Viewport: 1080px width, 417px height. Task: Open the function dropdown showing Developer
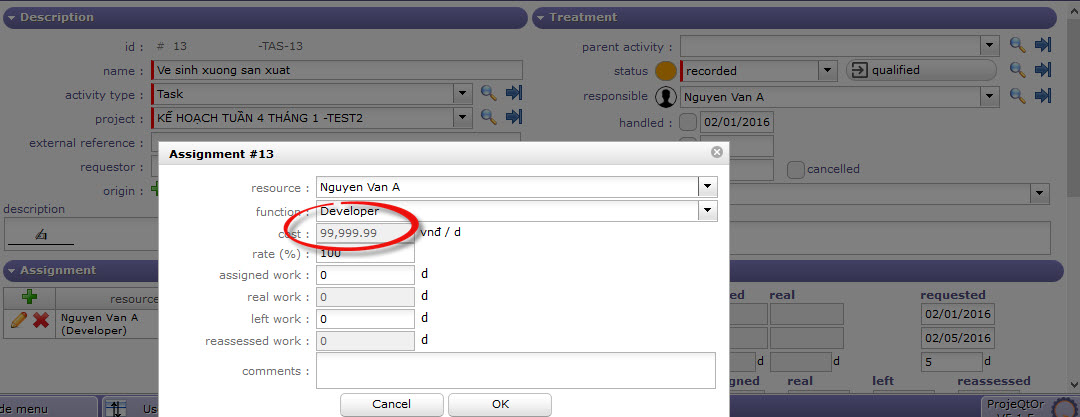point(708,211)
